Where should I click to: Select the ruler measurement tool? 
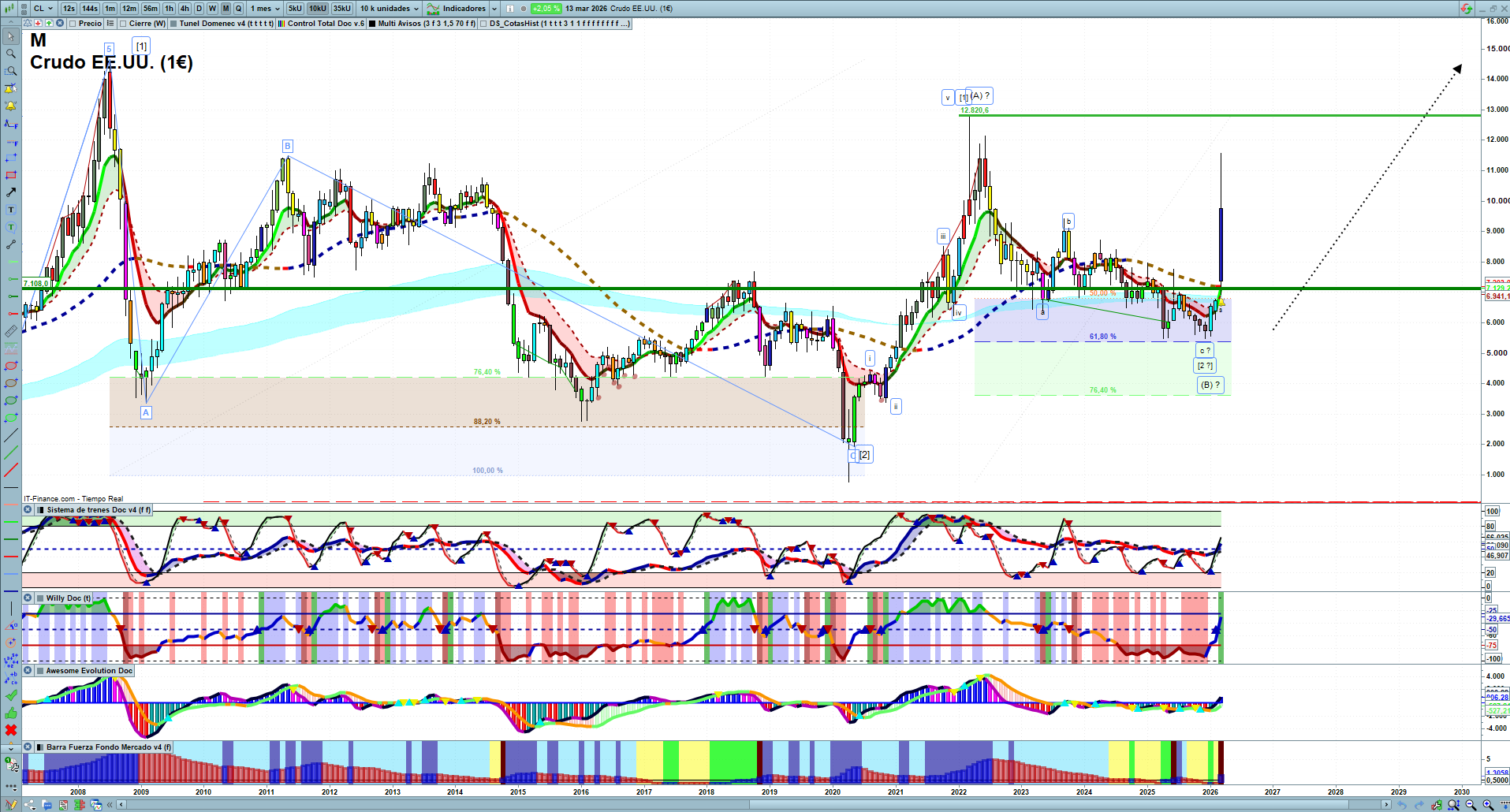(x=11, y=331)
